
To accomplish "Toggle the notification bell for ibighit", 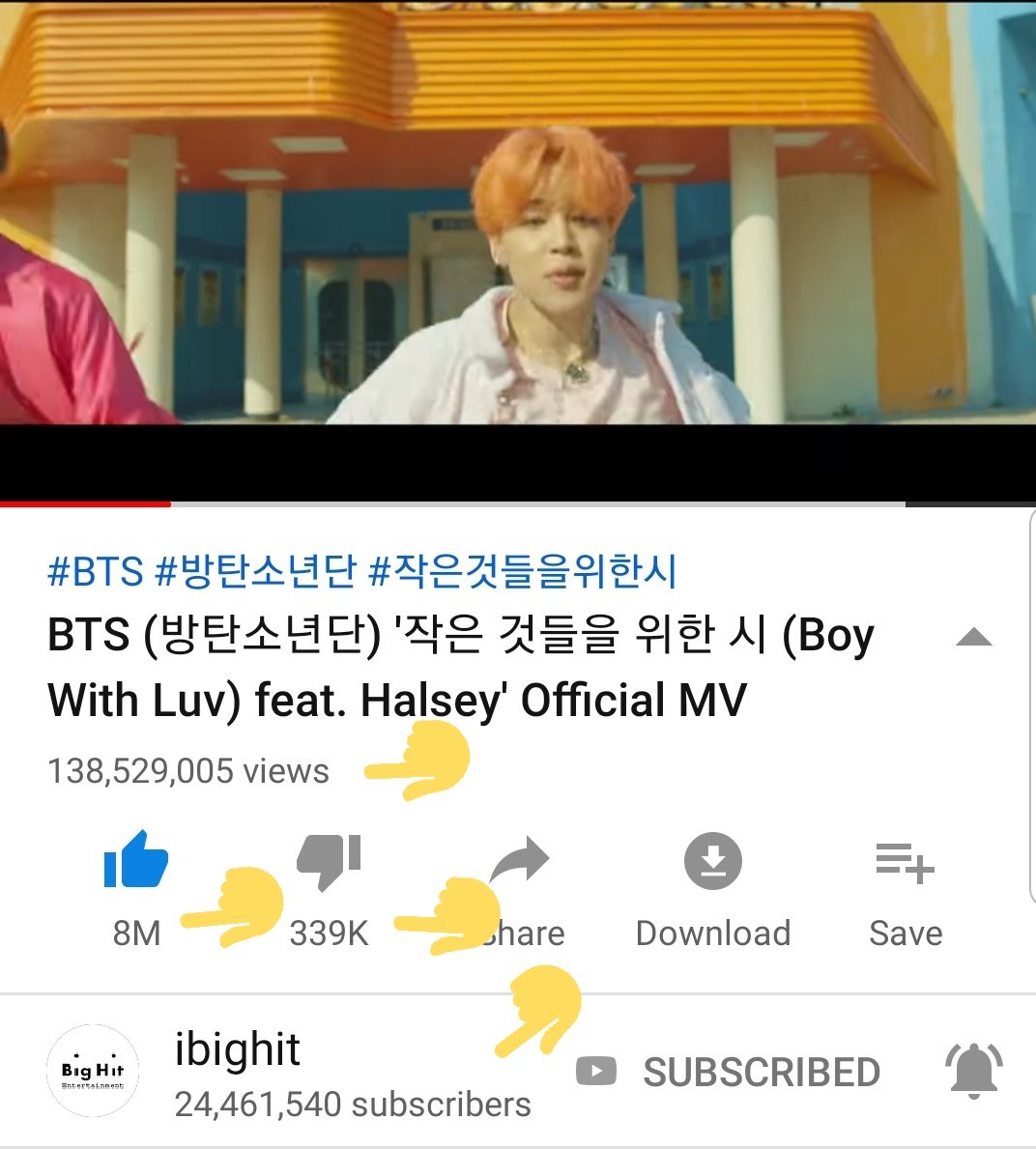I will coord(974,1072).
